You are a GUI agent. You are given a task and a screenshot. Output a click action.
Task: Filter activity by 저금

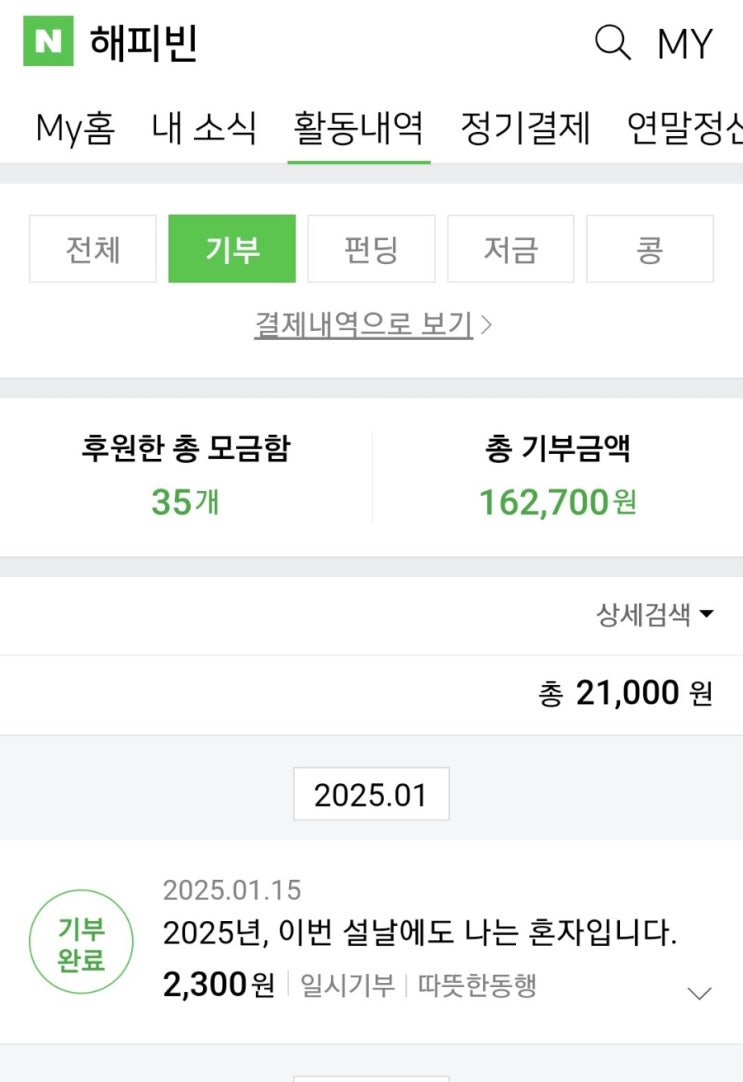(x=510, y=249)
